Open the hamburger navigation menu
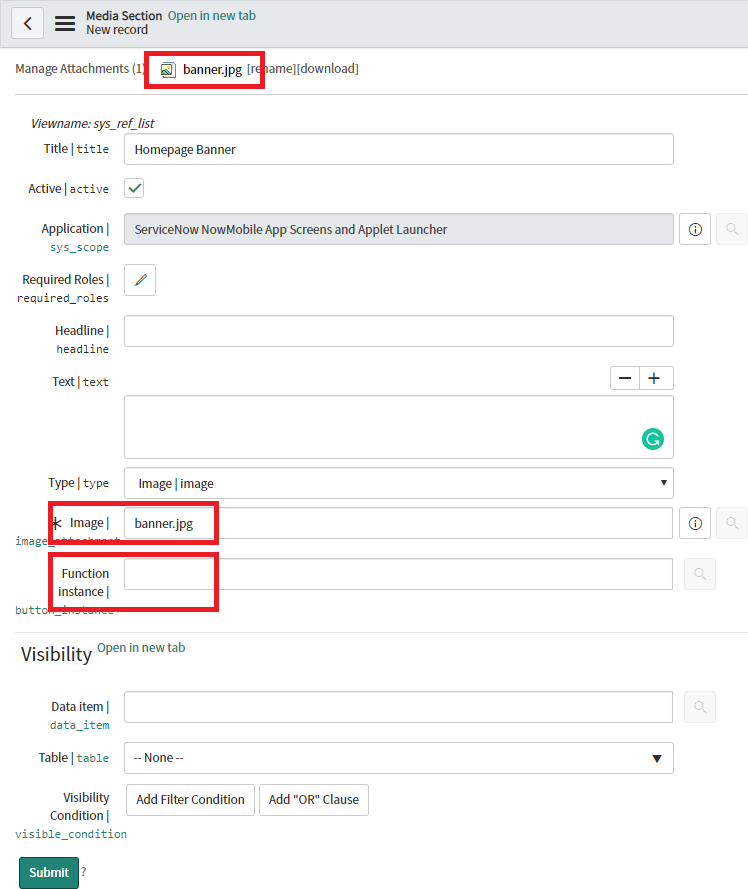Screen dimensions: 748x889 [64, 23]
